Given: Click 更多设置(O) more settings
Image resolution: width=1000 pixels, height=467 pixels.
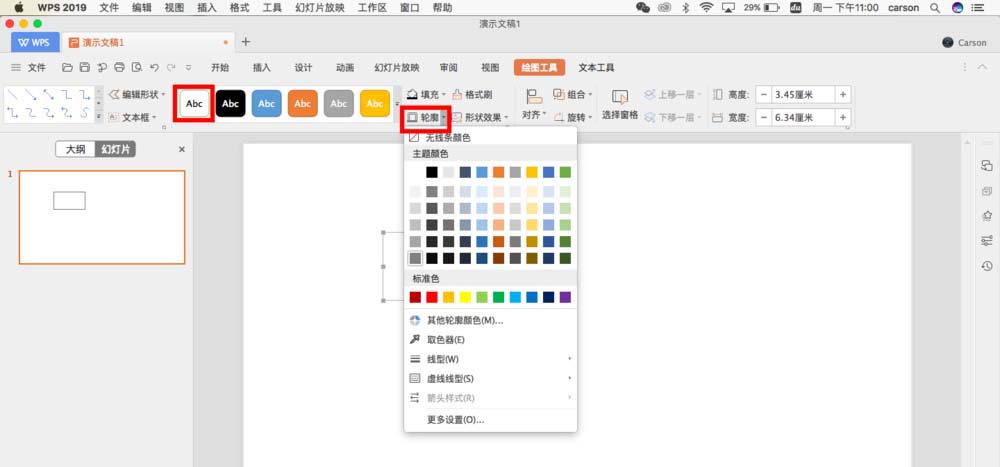Looking at the screenshot, I should point(455,420).
